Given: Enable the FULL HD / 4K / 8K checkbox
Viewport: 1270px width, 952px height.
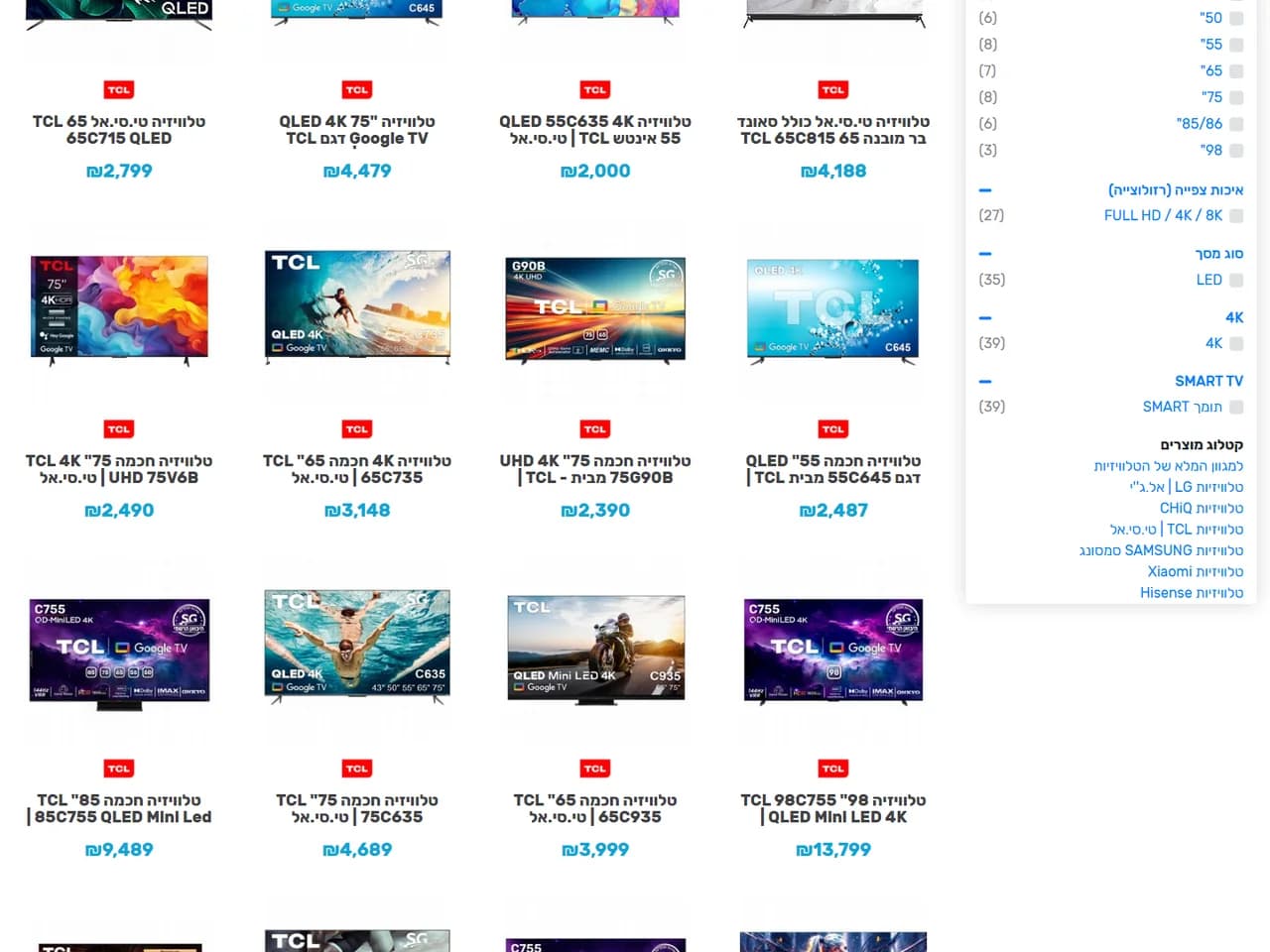Looking at the screenshot, I should click(1236, 215).
